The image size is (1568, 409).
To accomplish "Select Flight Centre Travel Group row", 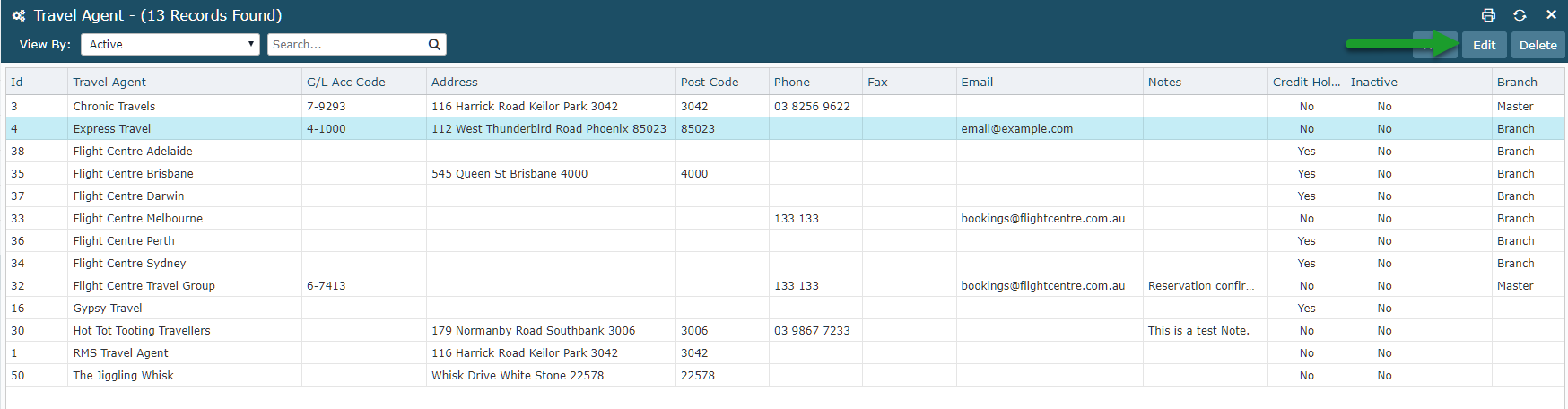I will click(x=785, y=285).
